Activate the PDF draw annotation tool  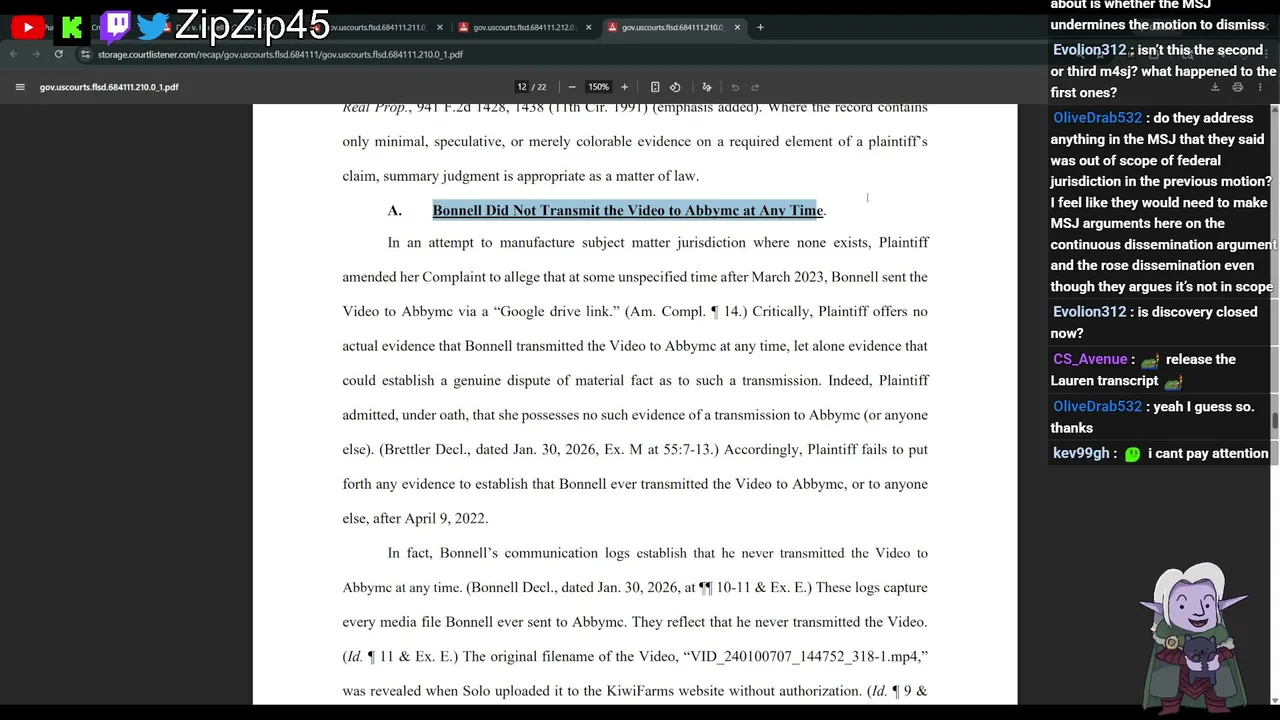707,87
